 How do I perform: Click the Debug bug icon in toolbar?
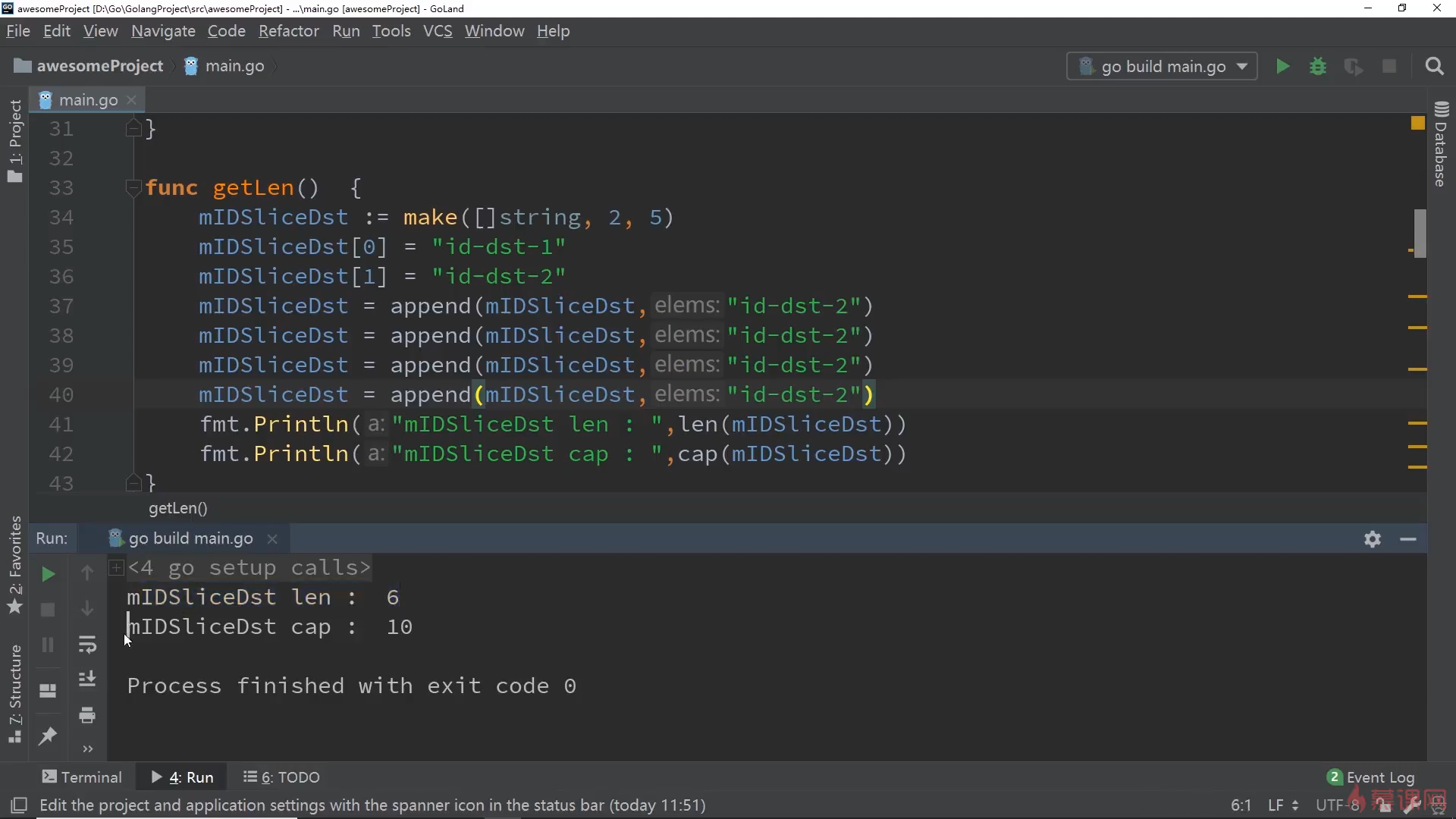point(1318,67)
